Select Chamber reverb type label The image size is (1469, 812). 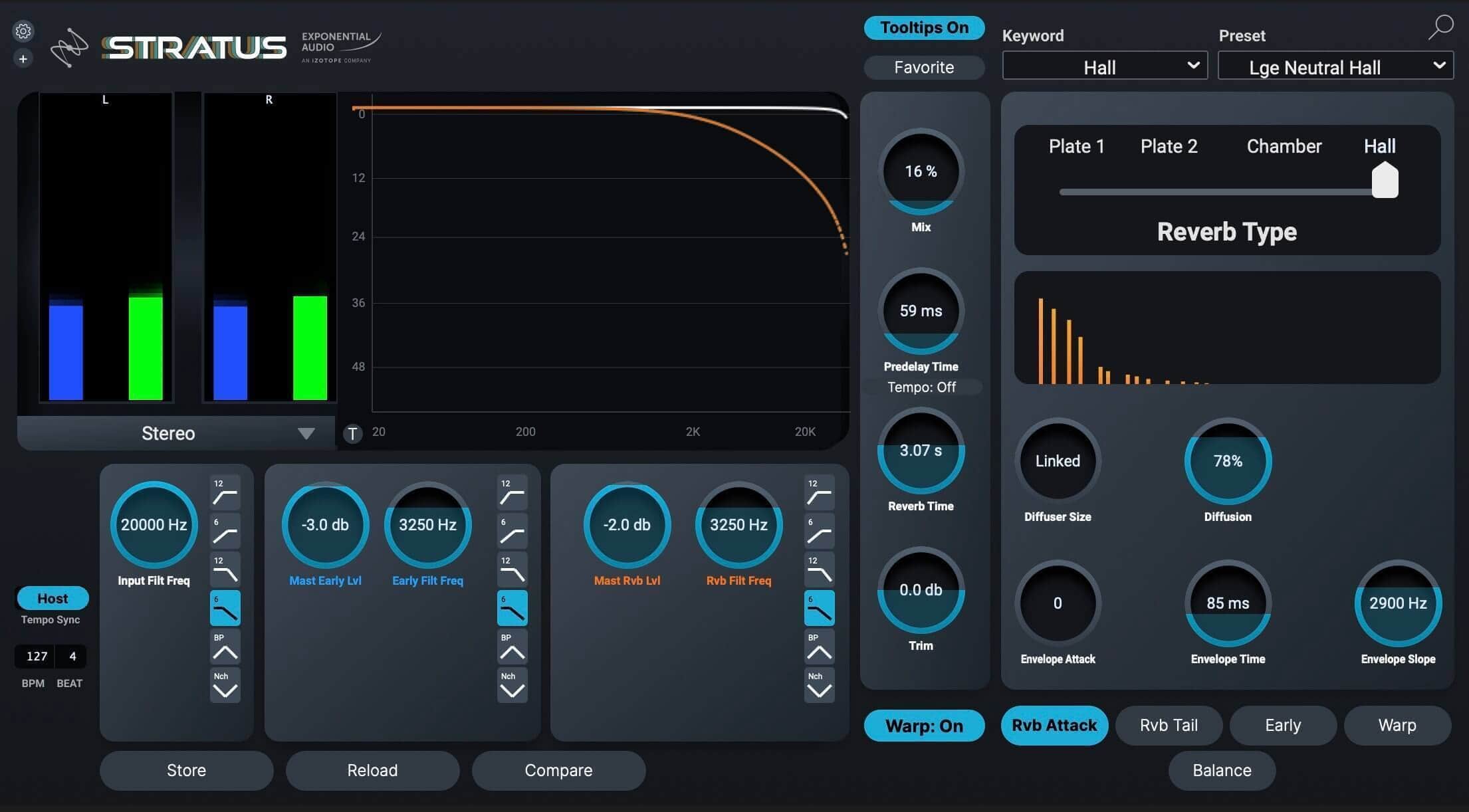coord(1284,146)
